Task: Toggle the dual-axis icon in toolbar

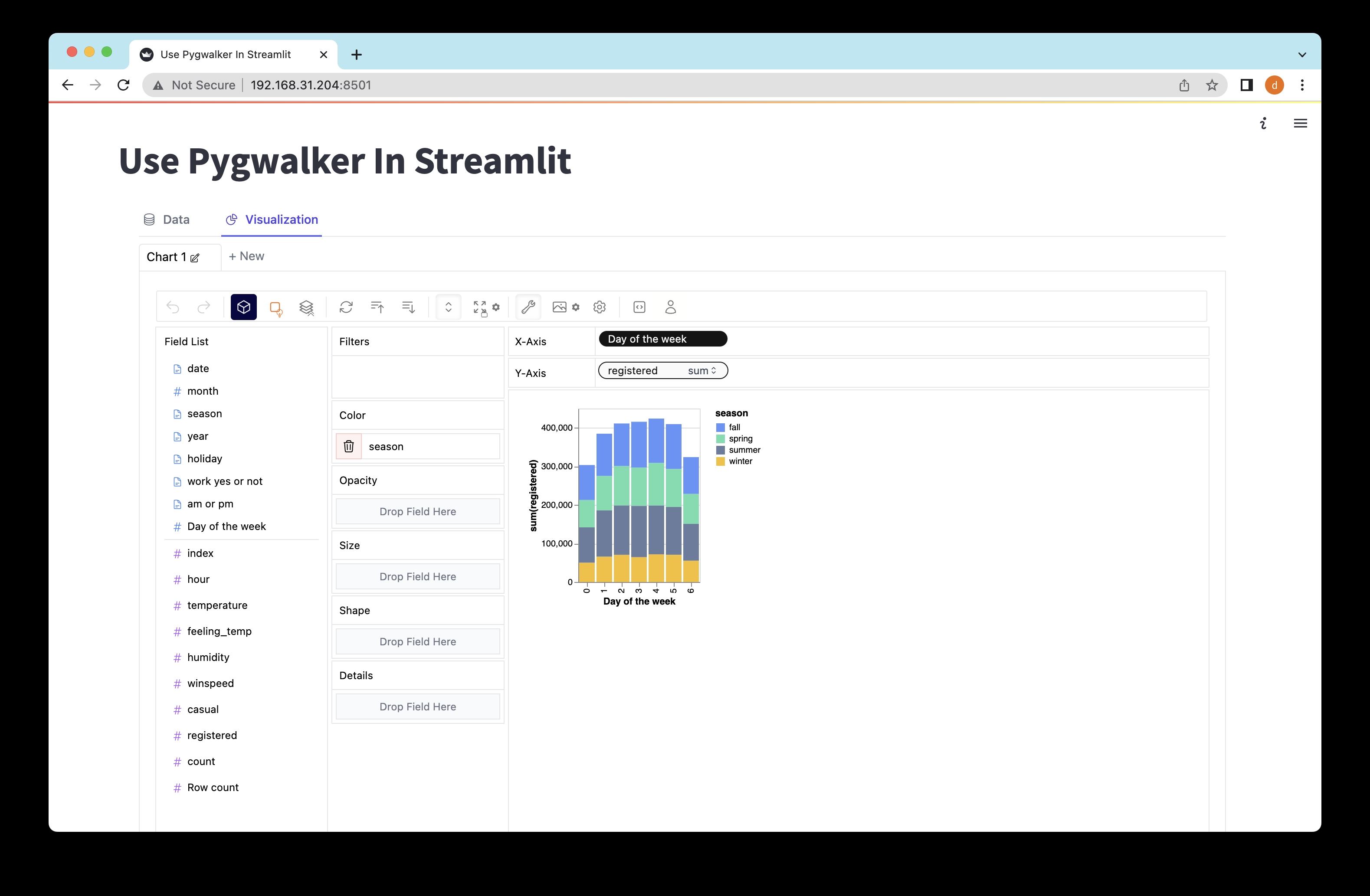Action: tap(448, 307)
